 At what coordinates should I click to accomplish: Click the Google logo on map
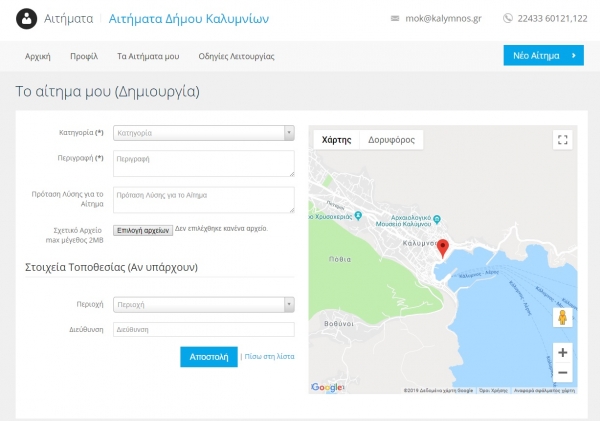point(327,387)
